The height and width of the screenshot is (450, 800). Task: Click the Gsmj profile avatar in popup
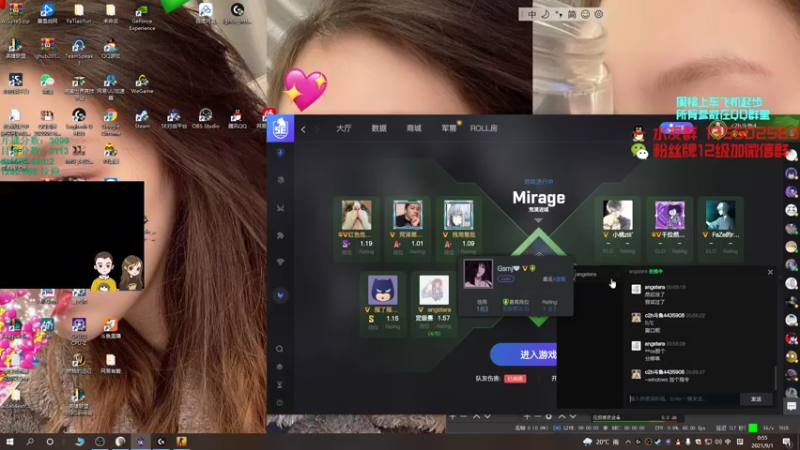click(478, 273)
